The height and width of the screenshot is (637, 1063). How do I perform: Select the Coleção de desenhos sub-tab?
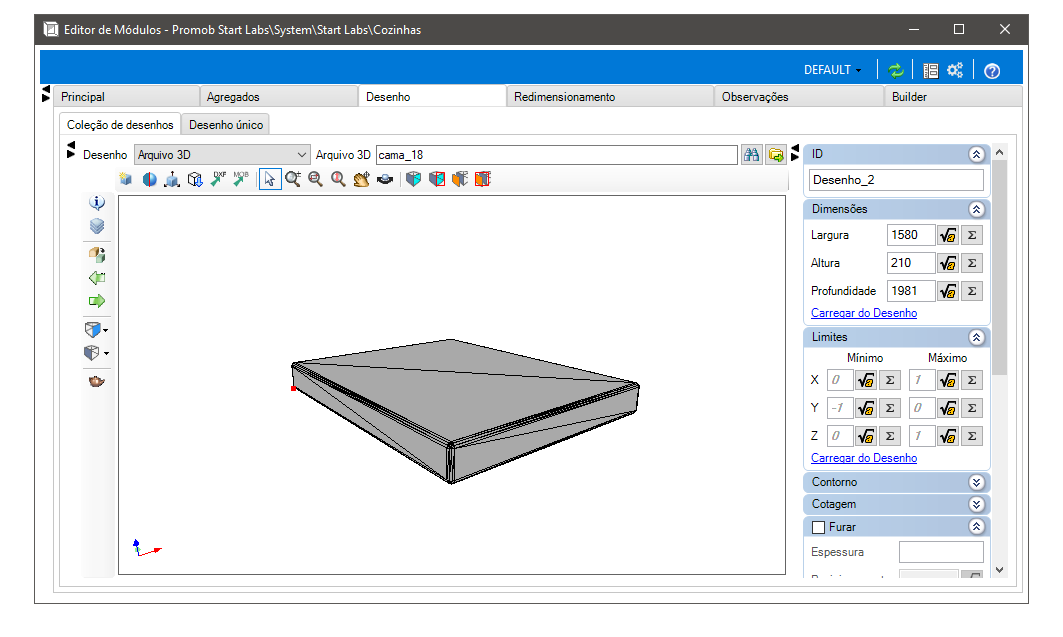(x=120, y=125)
